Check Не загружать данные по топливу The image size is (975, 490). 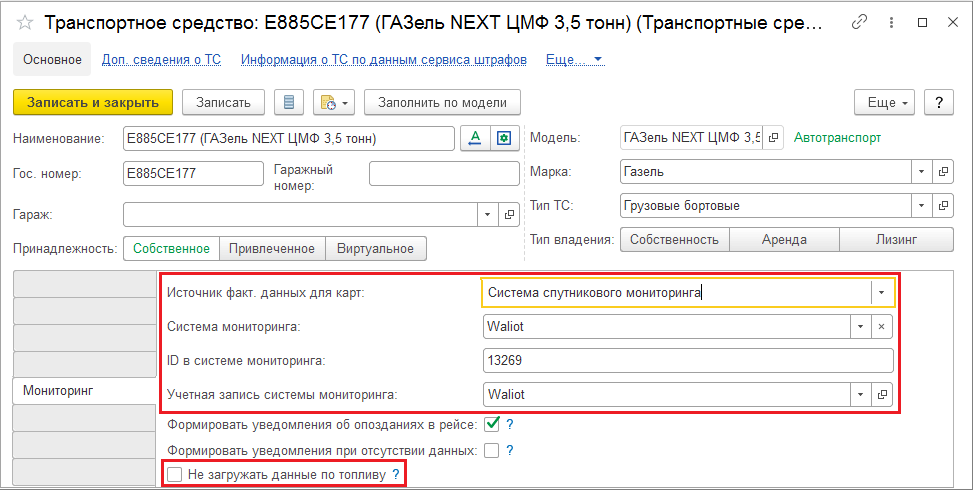tap(175, 475)
